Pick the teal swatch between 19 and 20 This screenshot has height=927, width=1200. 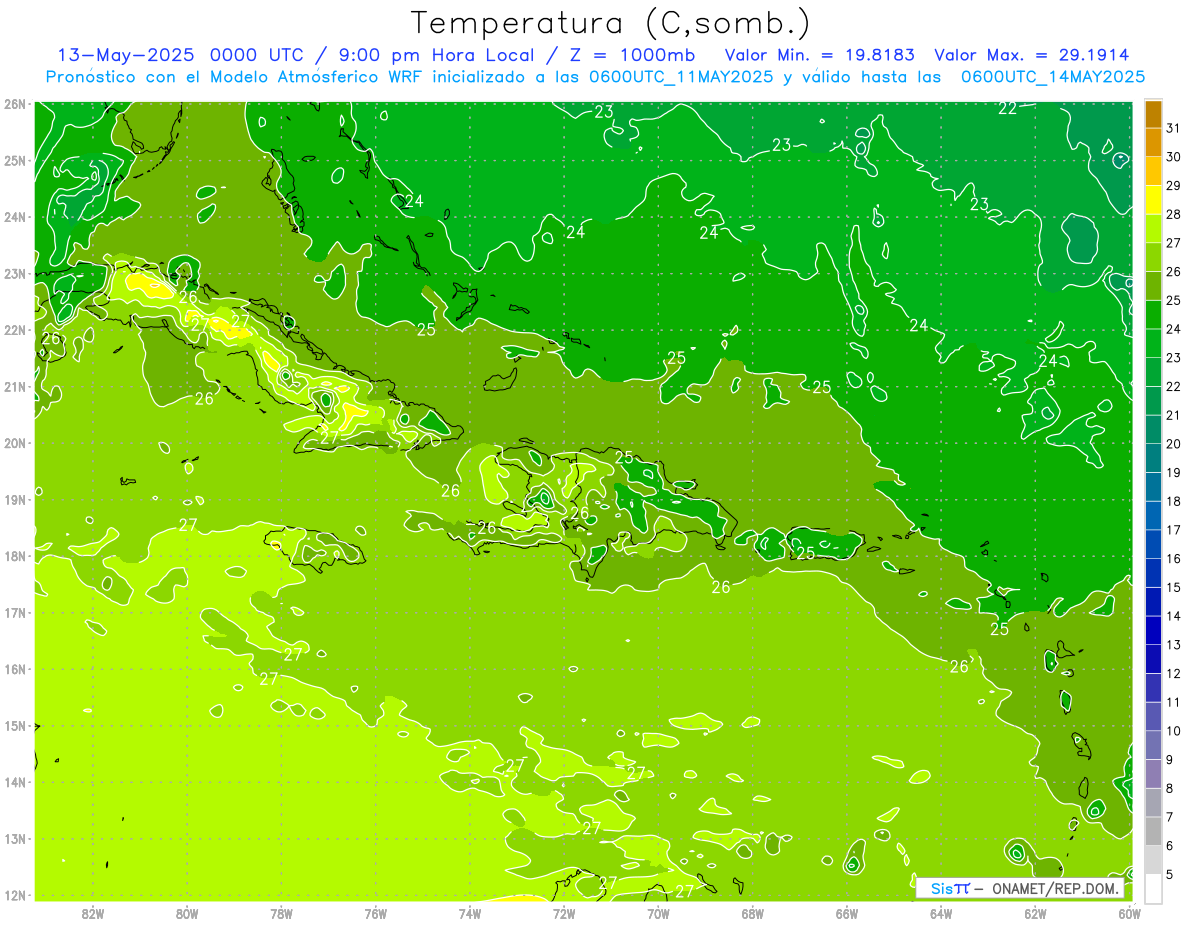[1153, 458]
